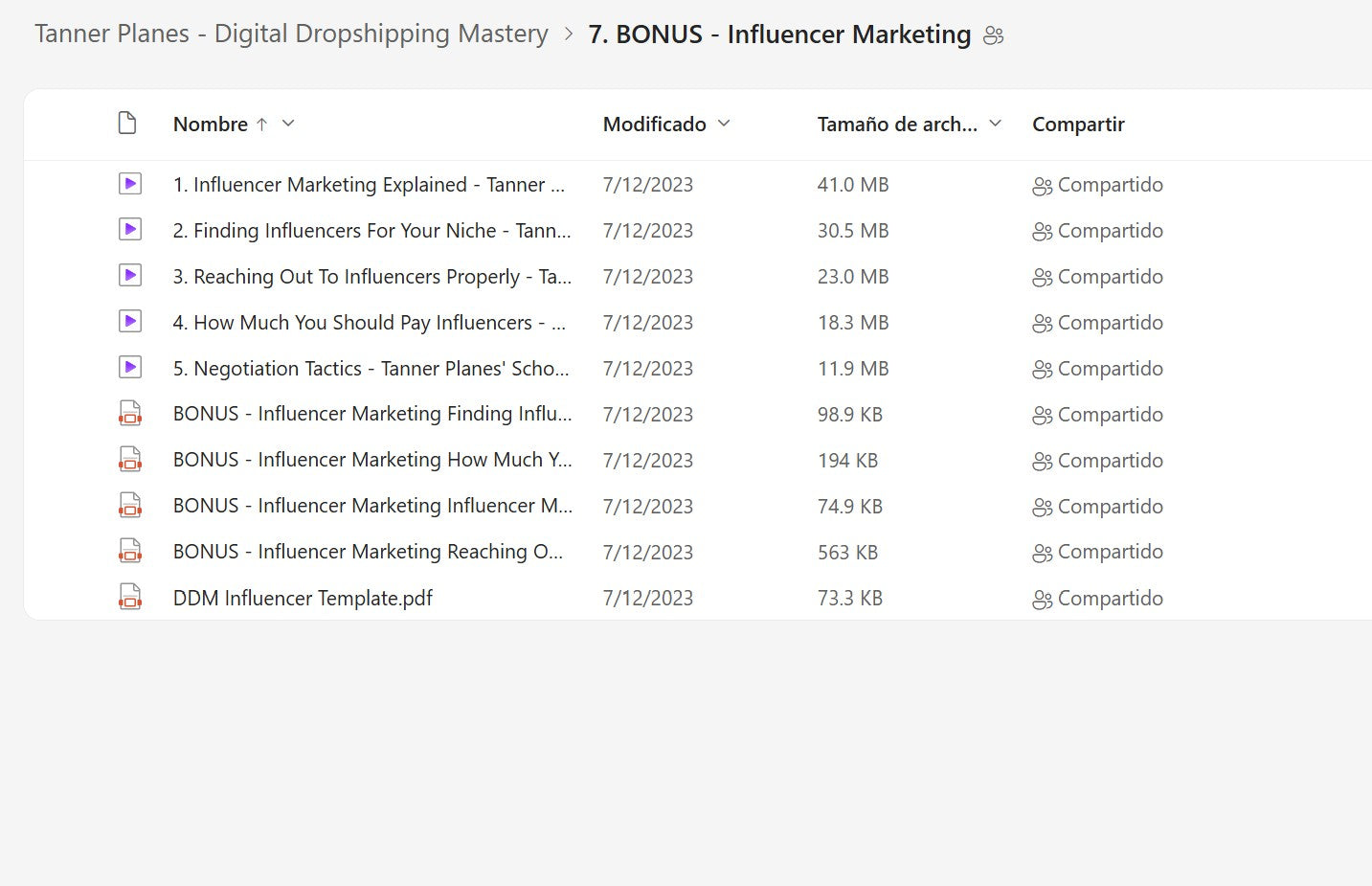Click Compartido status for the 194 KB file
This screenshot has width=1372, height=886.
pos(1110,461)
